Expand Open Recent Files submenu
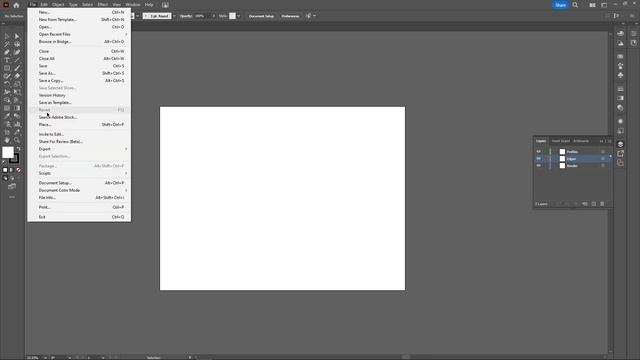The height and width of the screenshot is (360, 640). tap(79, 34)
